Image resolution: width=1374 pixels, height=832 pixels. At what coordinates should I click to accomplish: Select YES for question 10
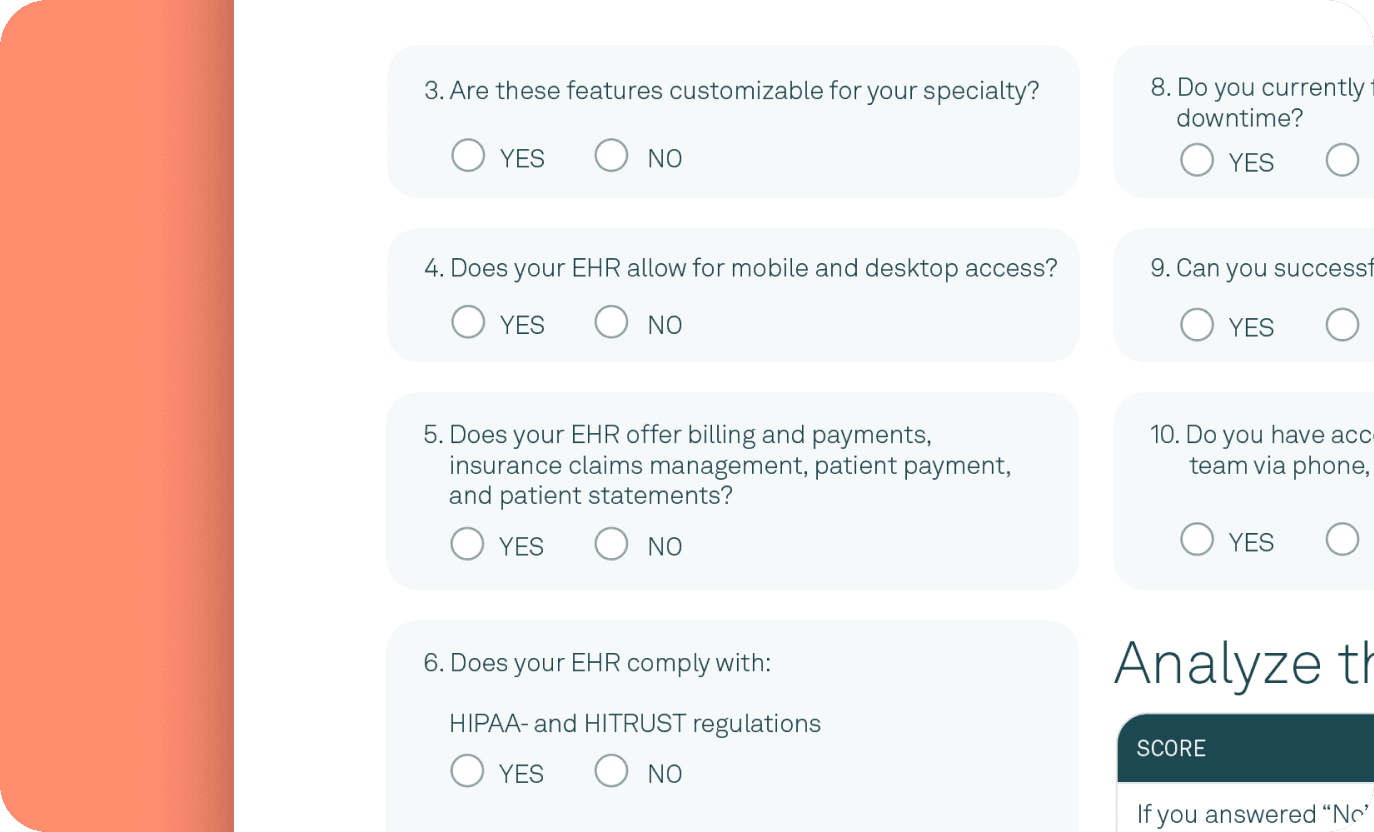[1197, 540]
